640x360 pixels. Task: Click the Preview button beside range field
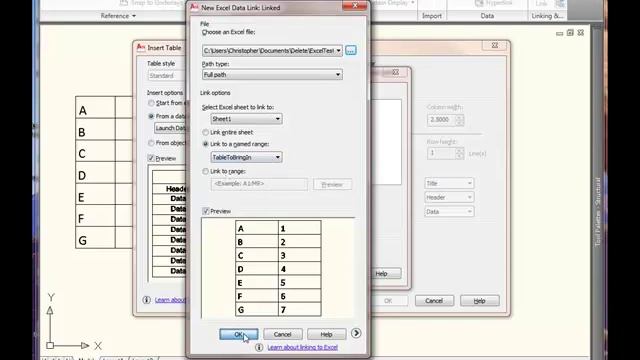(332, 184)
